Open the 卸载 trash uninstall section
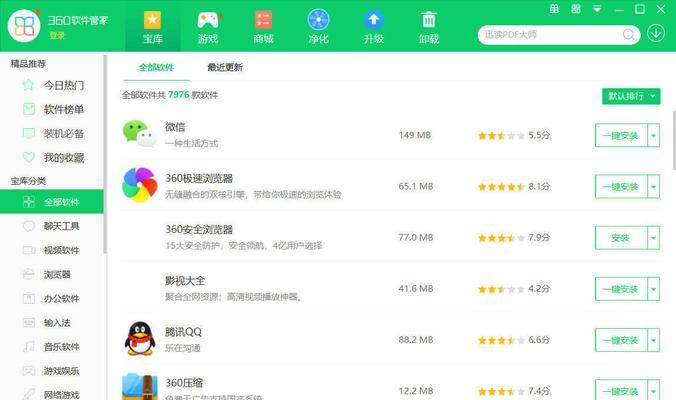Viewport: 676px width, 400px height. tap(429, 28)
